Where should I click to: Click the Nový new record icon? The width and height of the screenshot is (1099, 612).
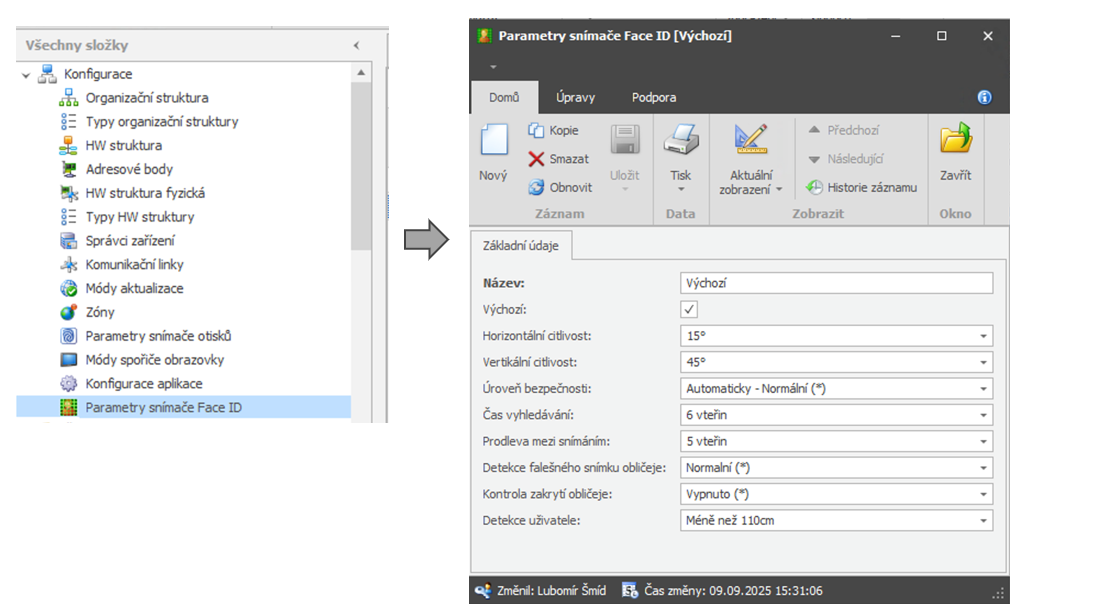493,140
